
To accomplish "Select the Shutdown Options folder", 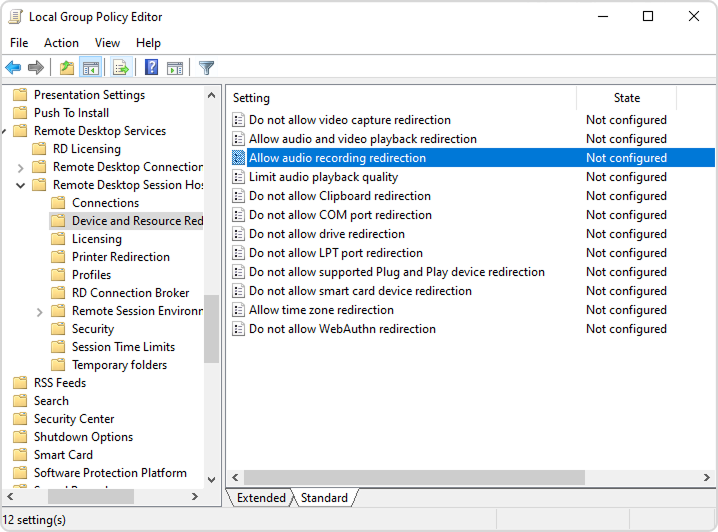I will click(x=83, y=437).
